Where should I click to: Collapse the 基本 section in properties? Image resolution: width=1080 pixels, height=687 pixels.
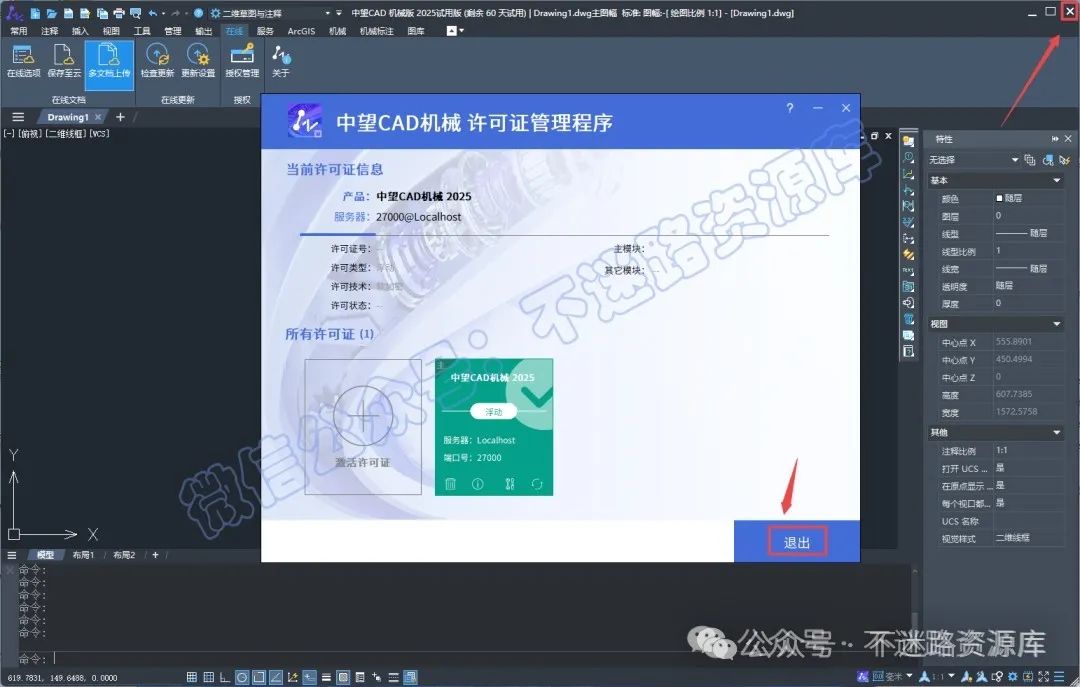1057,181
